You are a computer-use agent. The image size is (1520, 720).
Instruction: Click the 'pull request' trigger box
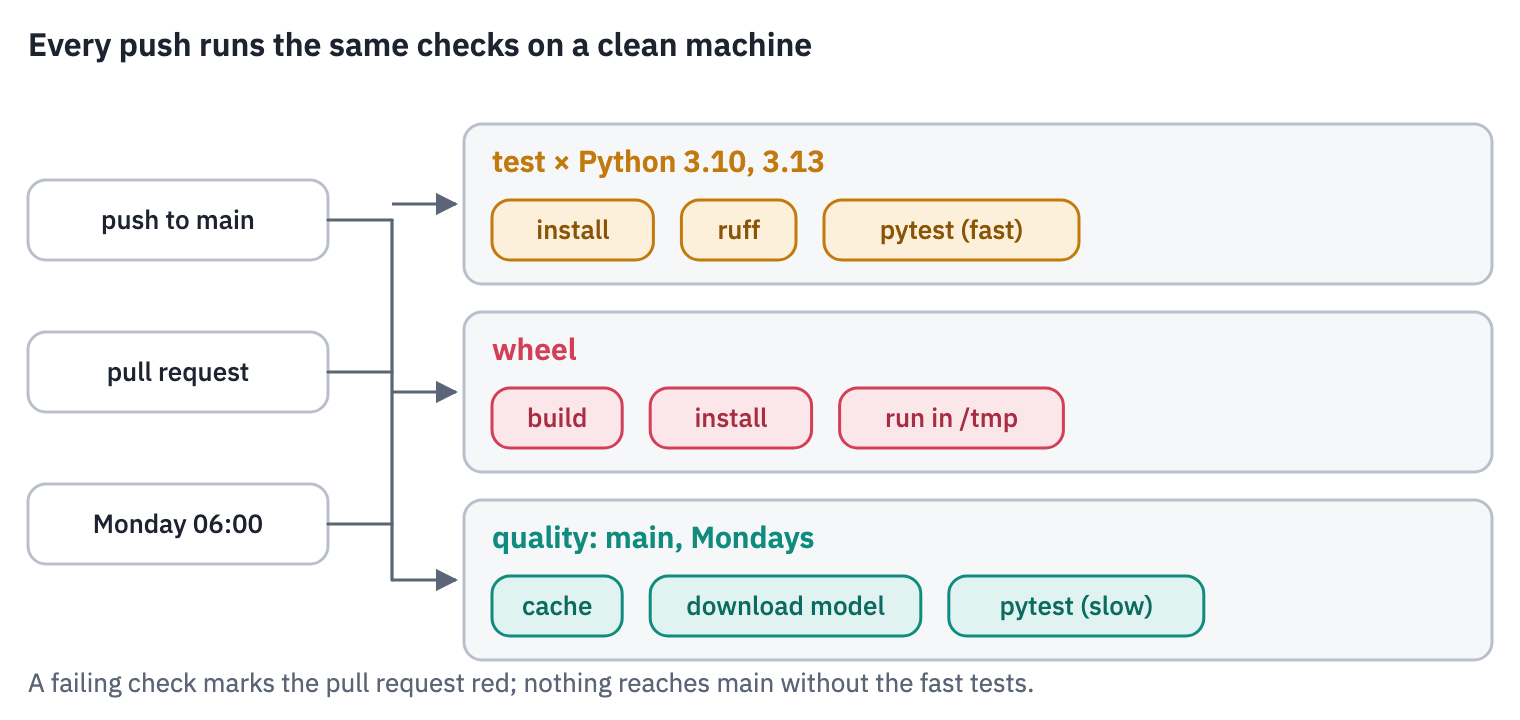178,372
